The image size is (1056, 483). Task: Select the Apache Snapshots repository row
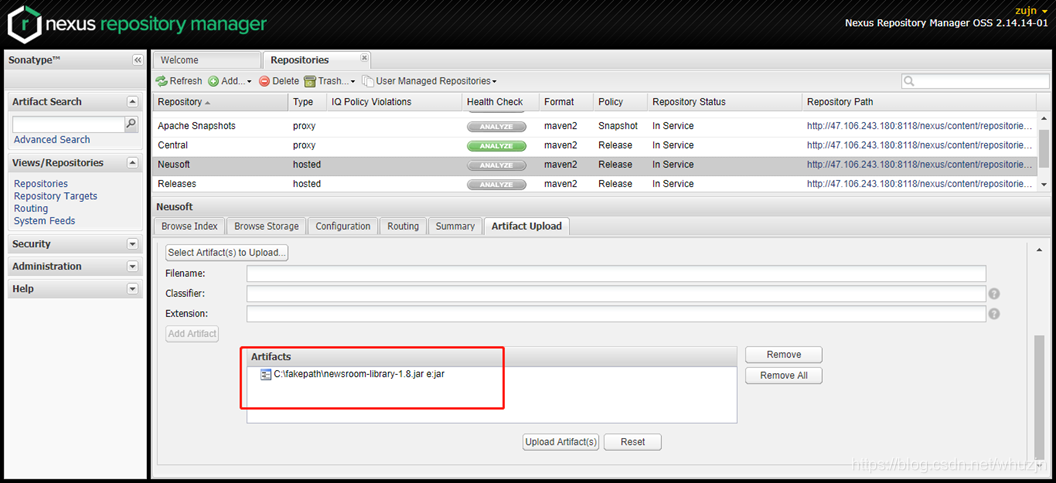(595, 126)
